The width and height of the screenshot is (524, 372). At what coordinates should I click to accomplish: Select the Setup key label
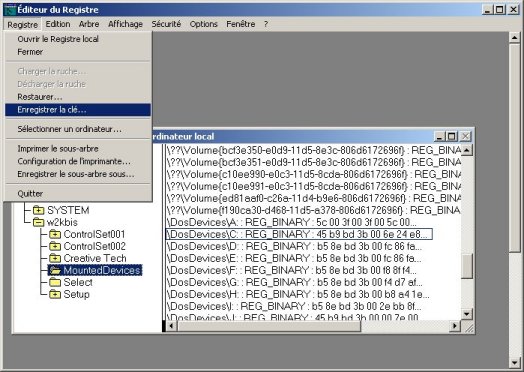click(77, 294)
